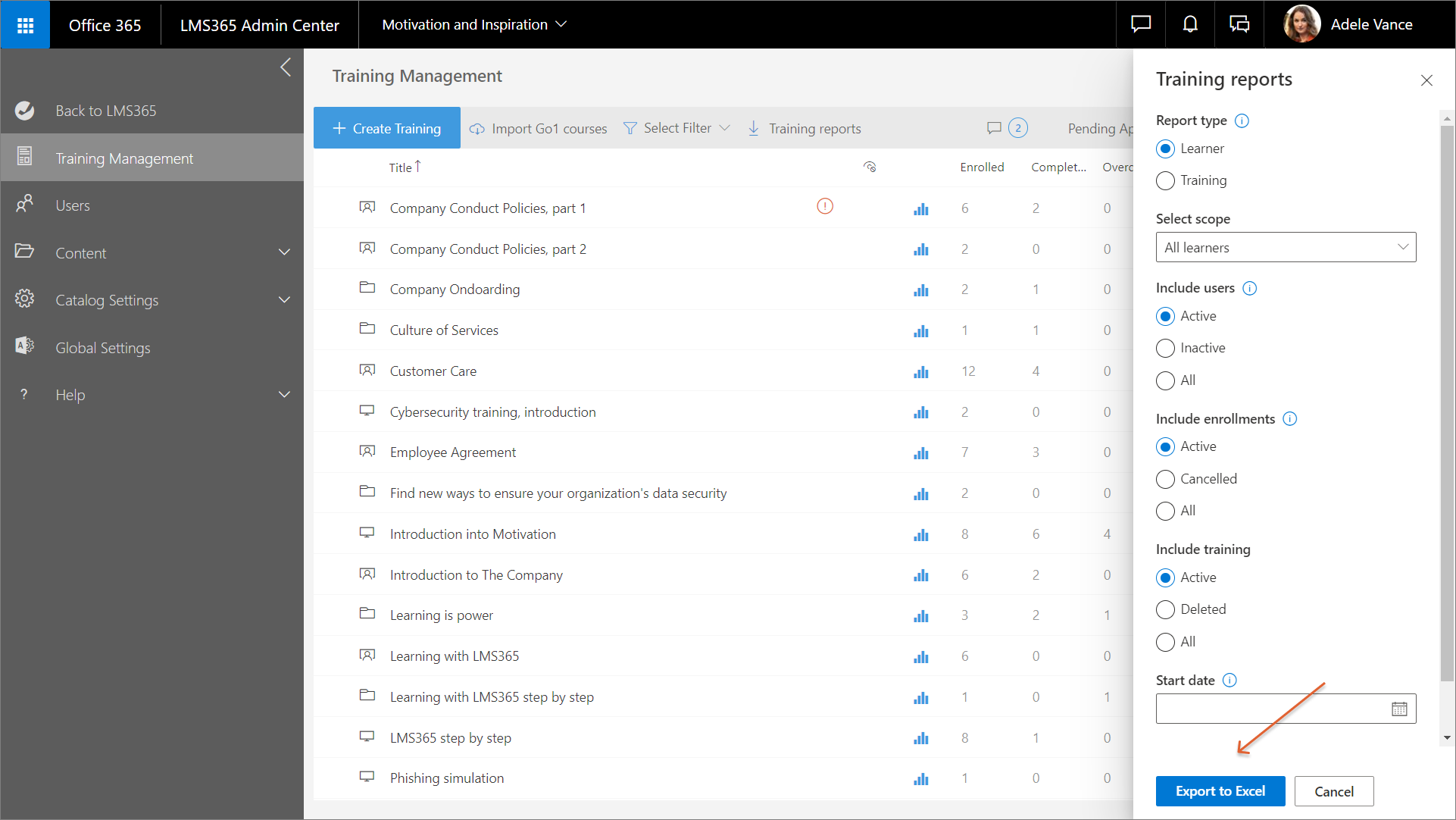
Task: Open the All learners scope dropdown
Action: (x=1285, y=248)
